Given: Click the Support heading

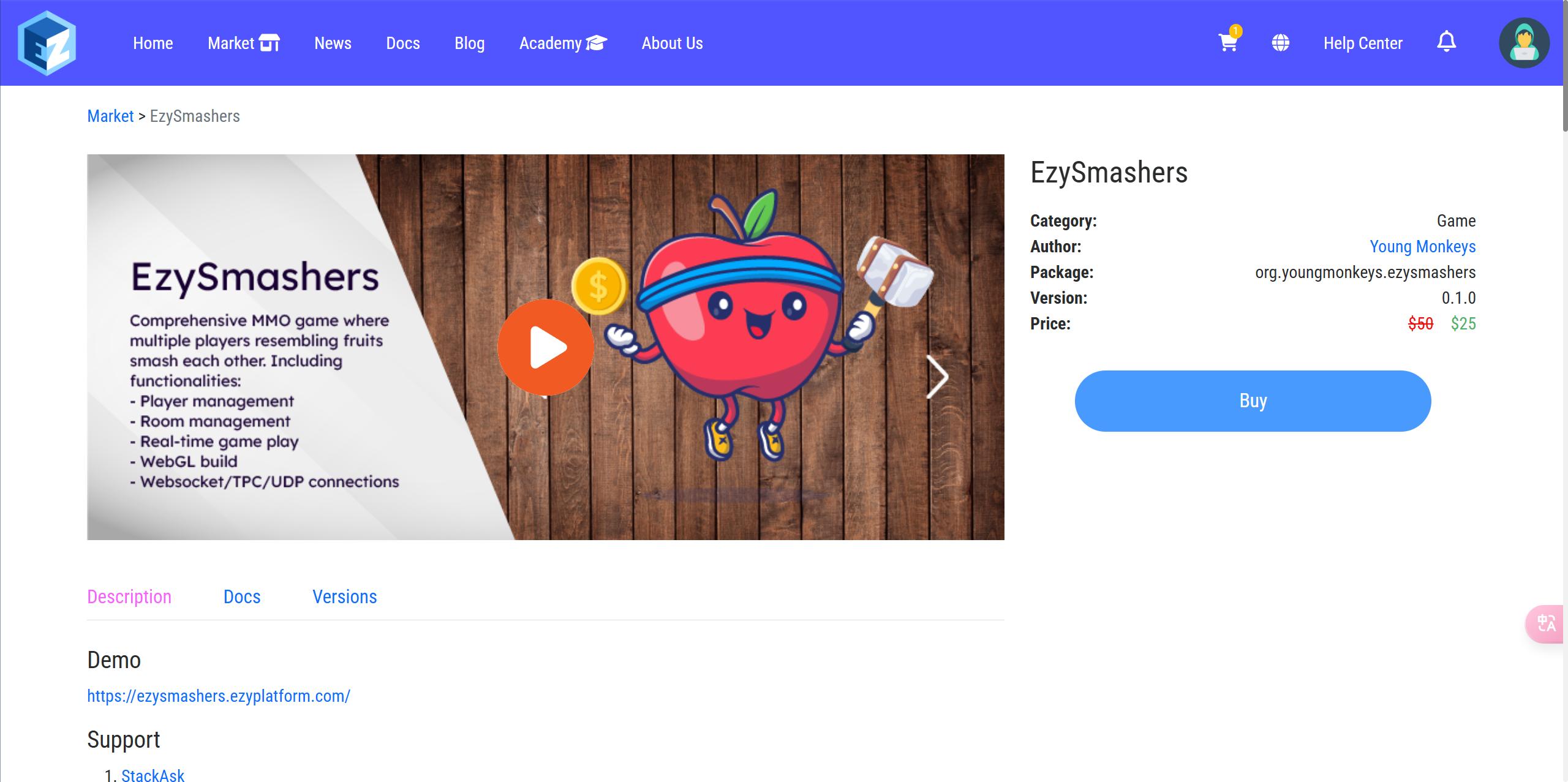Looking at the screenshot, I should click(123, 740).
